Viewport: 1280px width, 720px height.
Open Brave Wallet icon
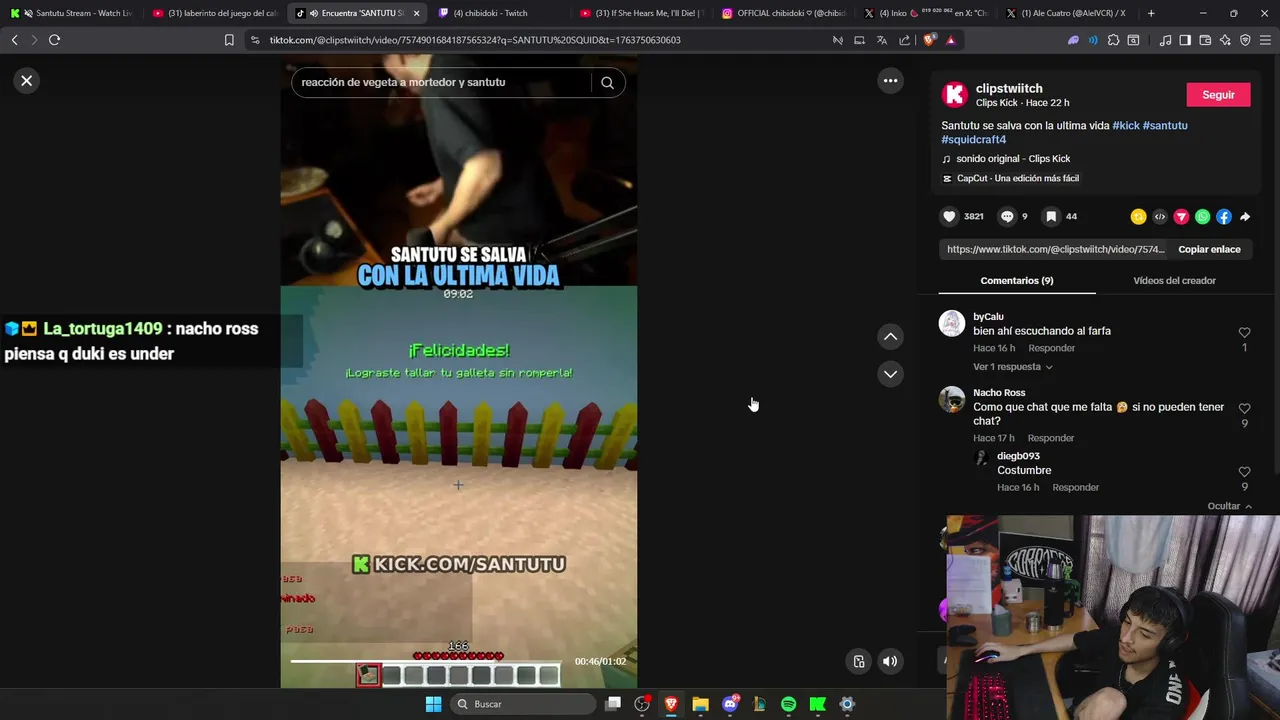(x=1205, y=40)
